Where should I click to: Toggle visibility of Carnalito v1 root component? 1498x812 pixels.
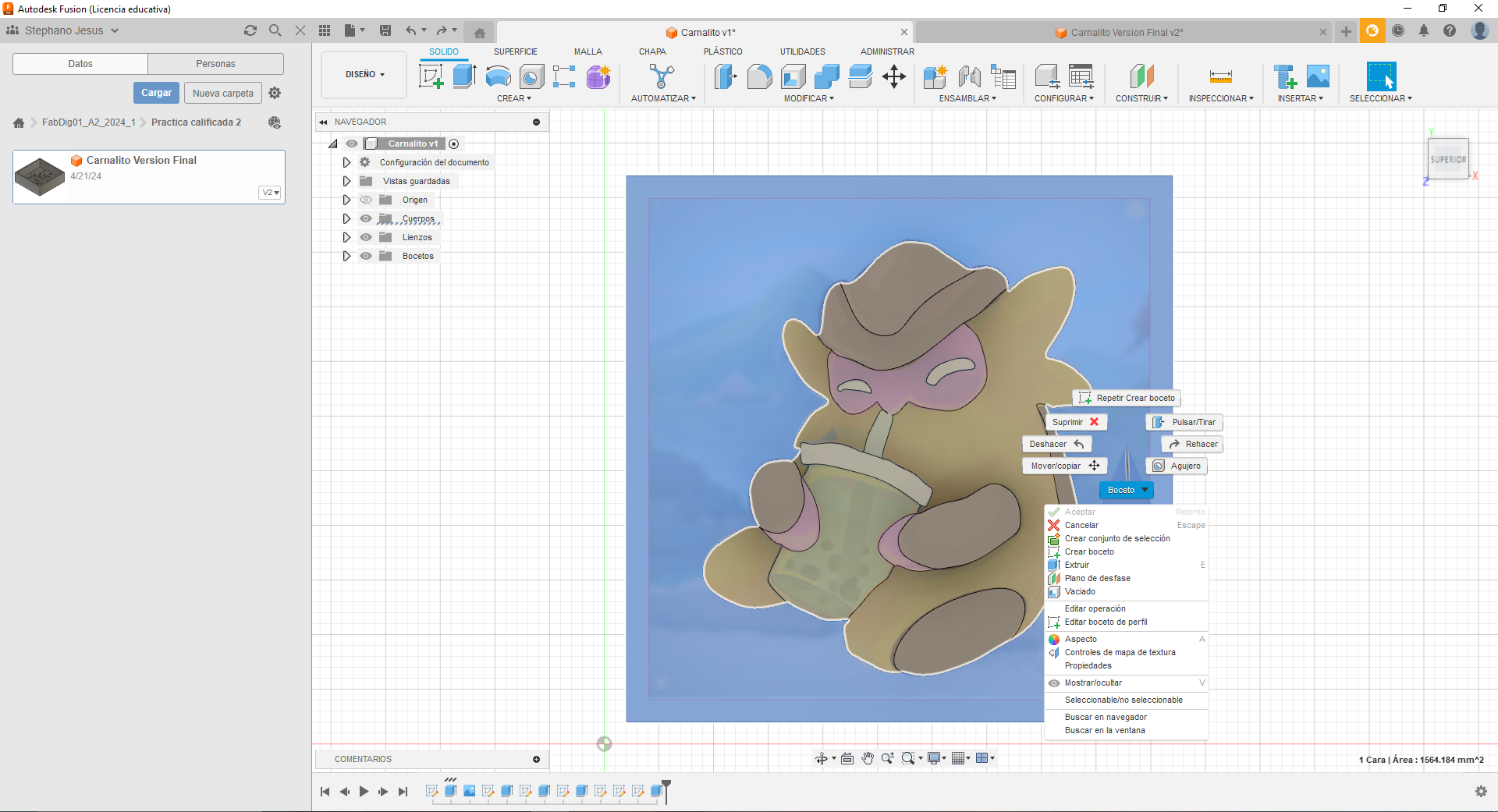(352, 144)
